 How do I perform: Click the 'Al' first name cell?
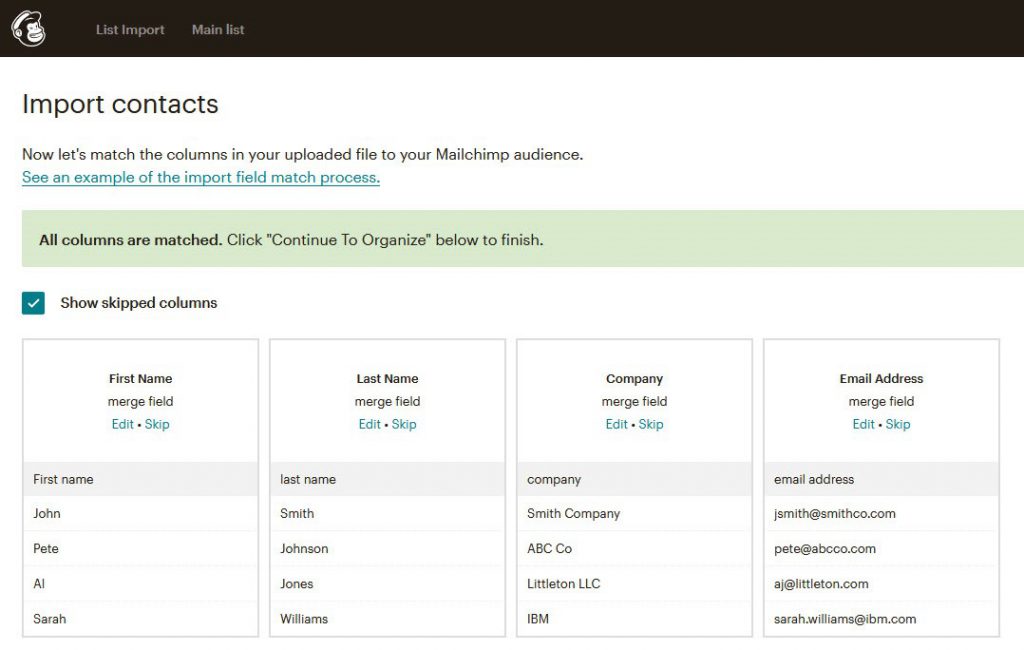coord(140,583)
